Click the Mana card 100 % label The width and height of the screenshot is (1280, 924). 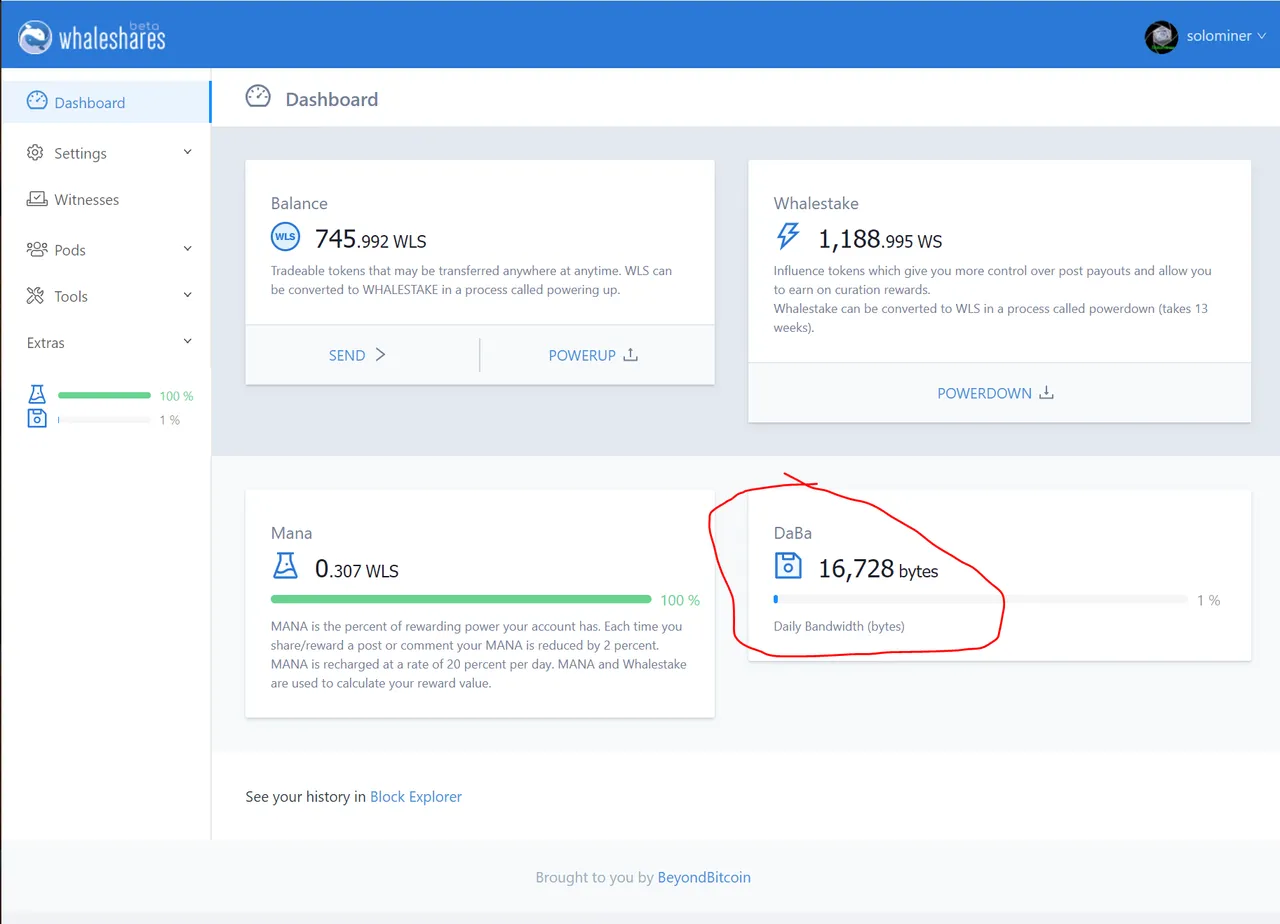coord(680,600)
